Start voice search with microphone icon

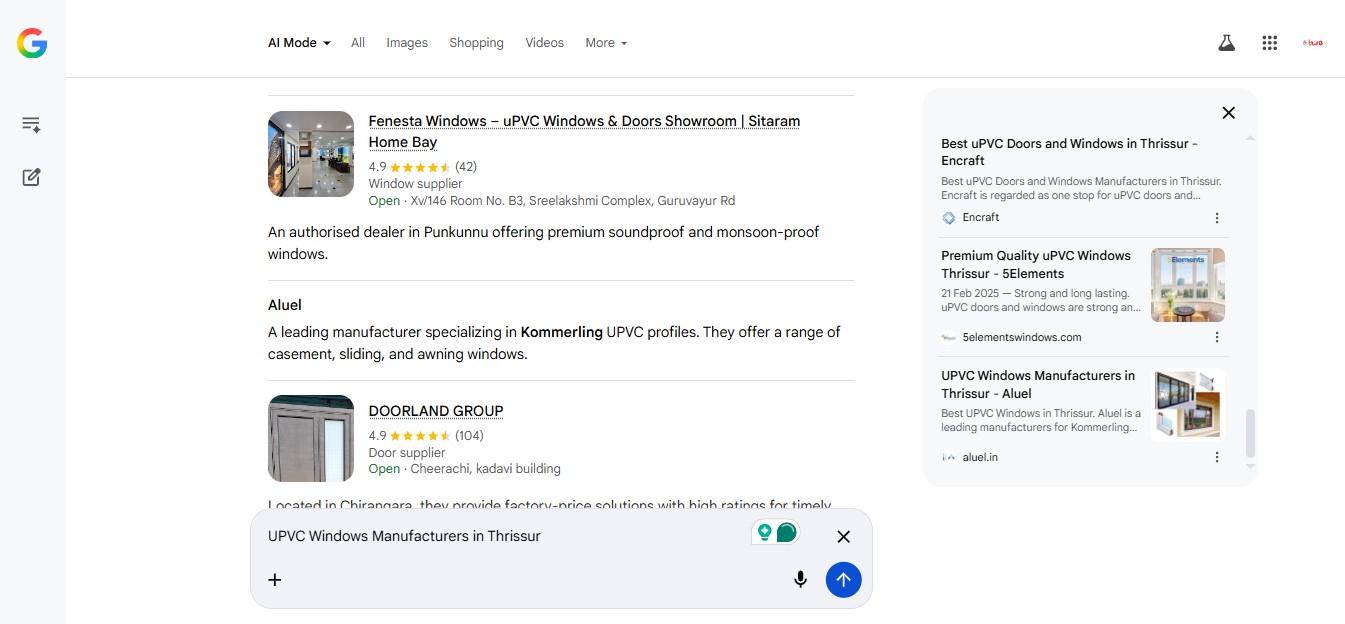[x=800, y=579]
